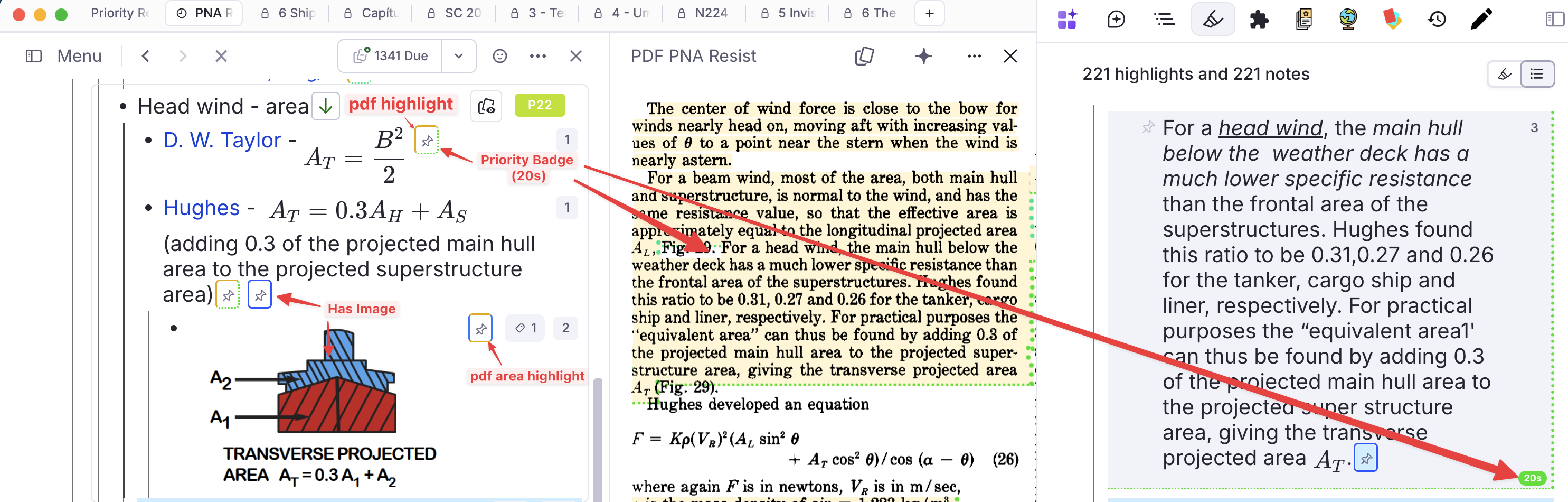Toggle the left sidebar Menu icon

click(33, 56)
